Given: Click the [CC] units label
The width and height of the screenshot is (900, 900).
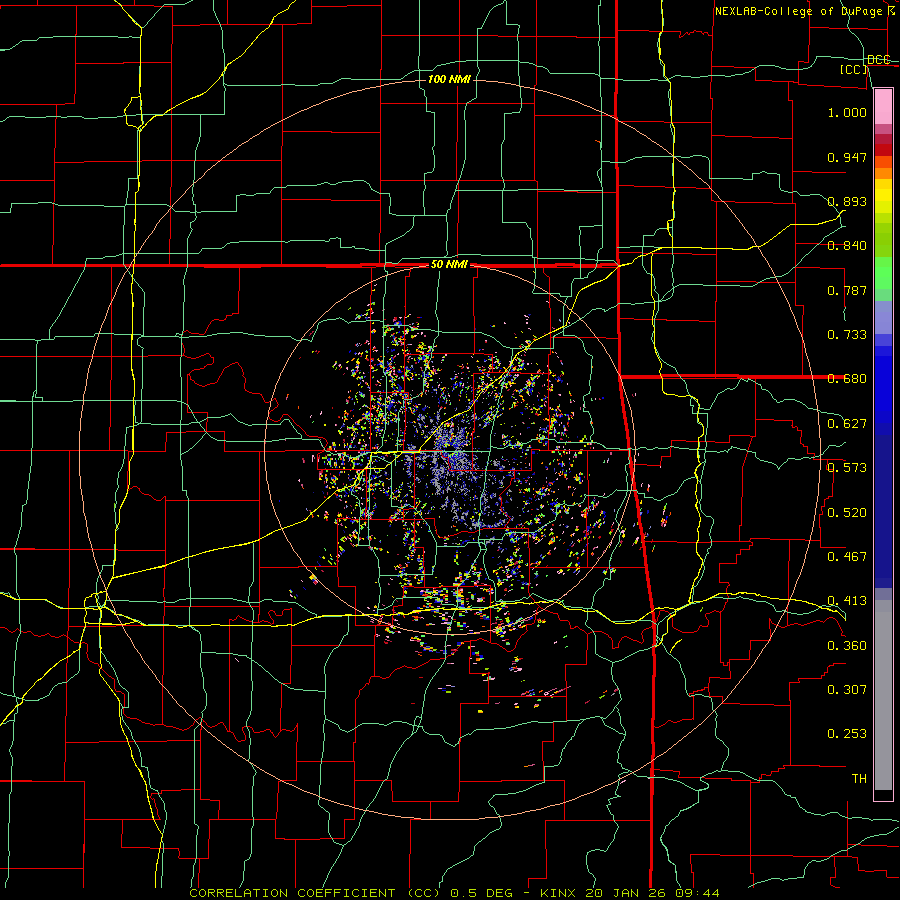Looking at the screenshot, I should point(854,70).
